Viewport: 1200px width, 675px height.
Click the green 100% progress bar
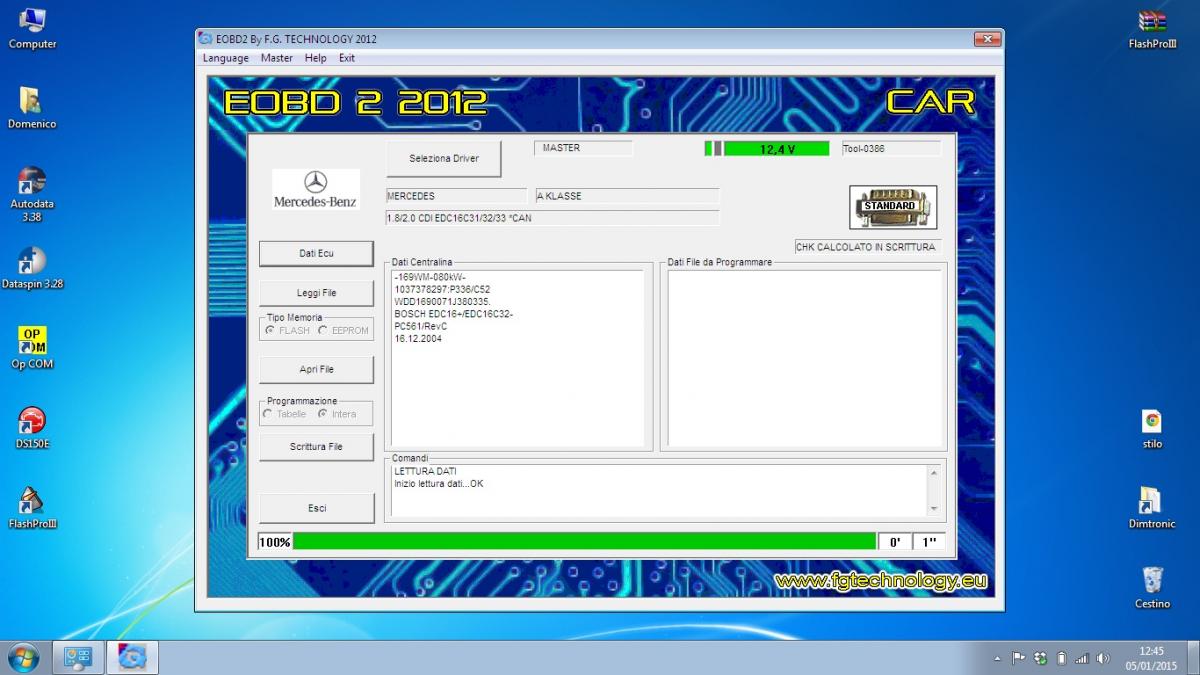pyautogui.click(x=584, y=542)
